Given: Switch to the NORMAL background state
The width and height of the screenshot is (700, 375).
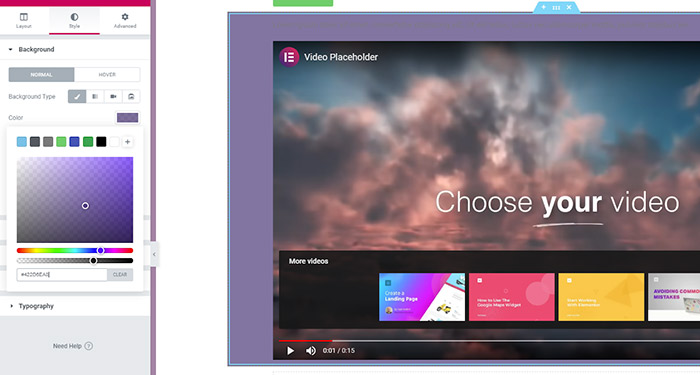Looking at the screenshot, I should click(x=42, y=75).
